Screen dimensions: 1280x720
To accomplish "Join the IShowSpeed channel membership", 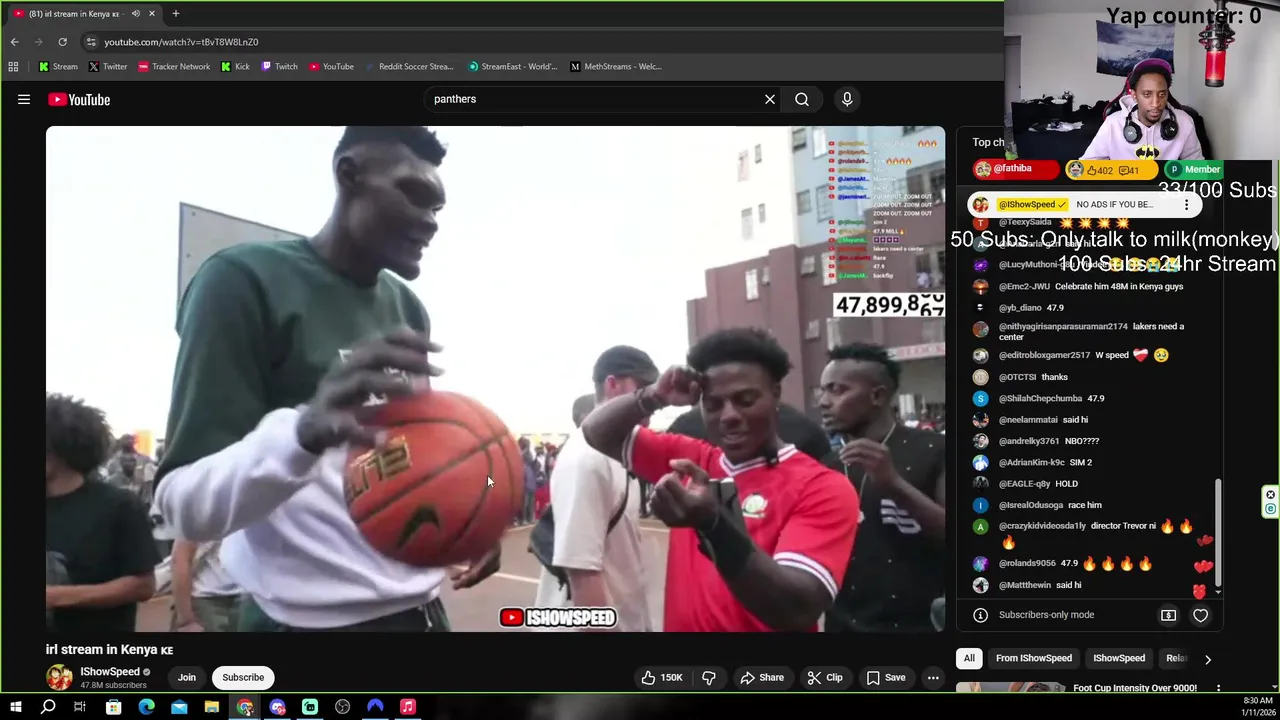I will tap(187, 677).
